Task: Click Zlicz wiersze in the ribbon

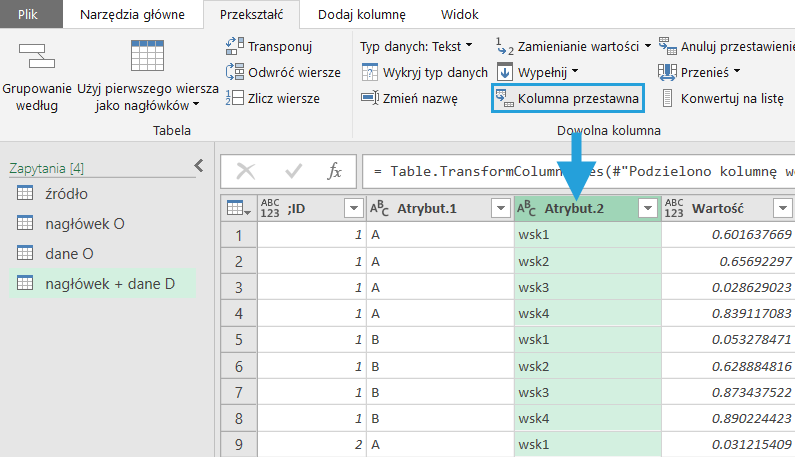Action: pyautogui.click(x=273, y=98)
